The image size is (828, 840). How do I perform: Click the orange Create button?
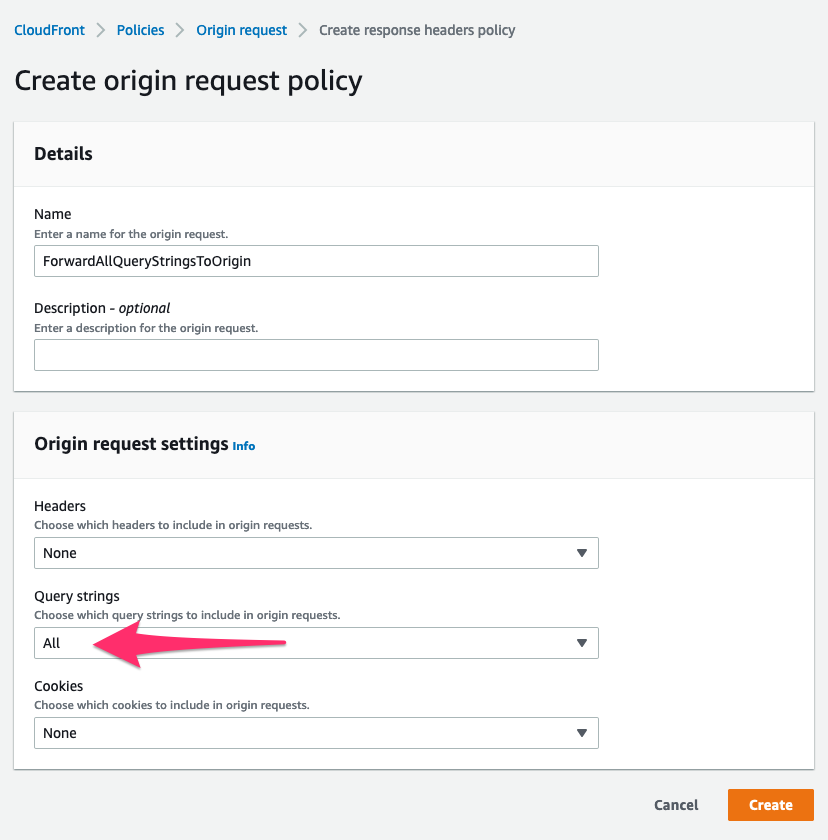coord(770,805)
